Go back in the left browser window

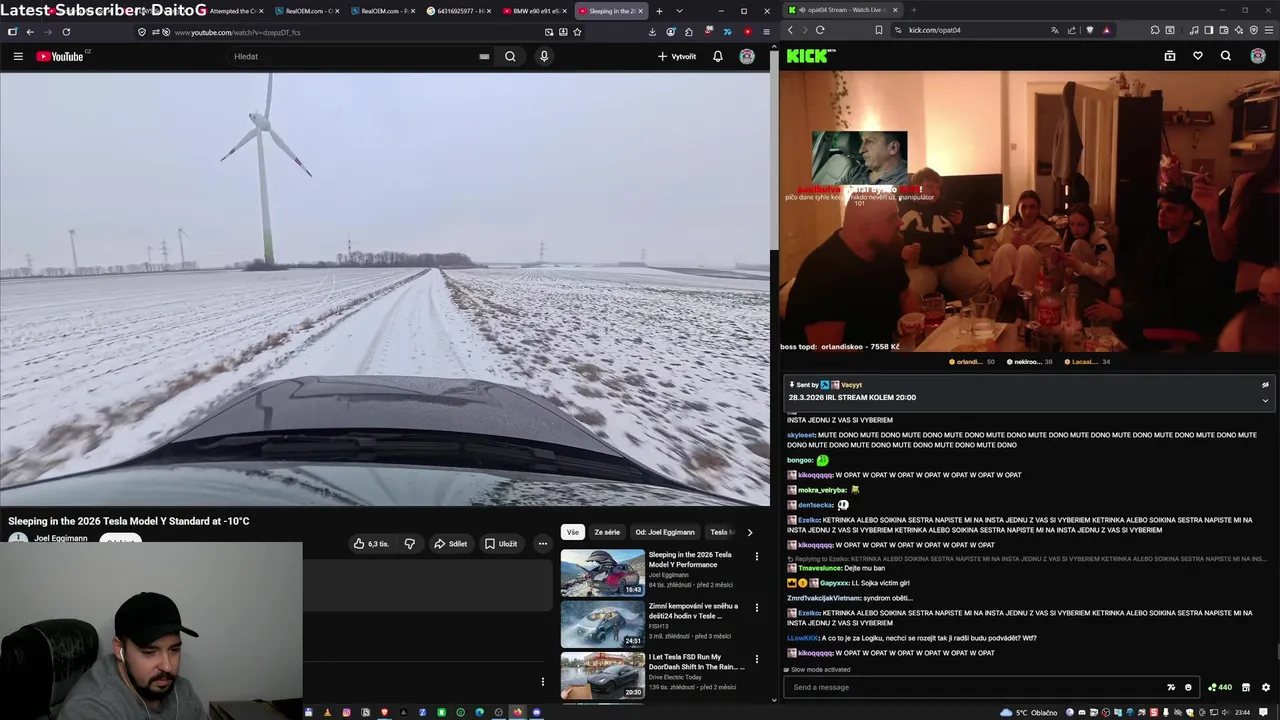click(30, 32)
